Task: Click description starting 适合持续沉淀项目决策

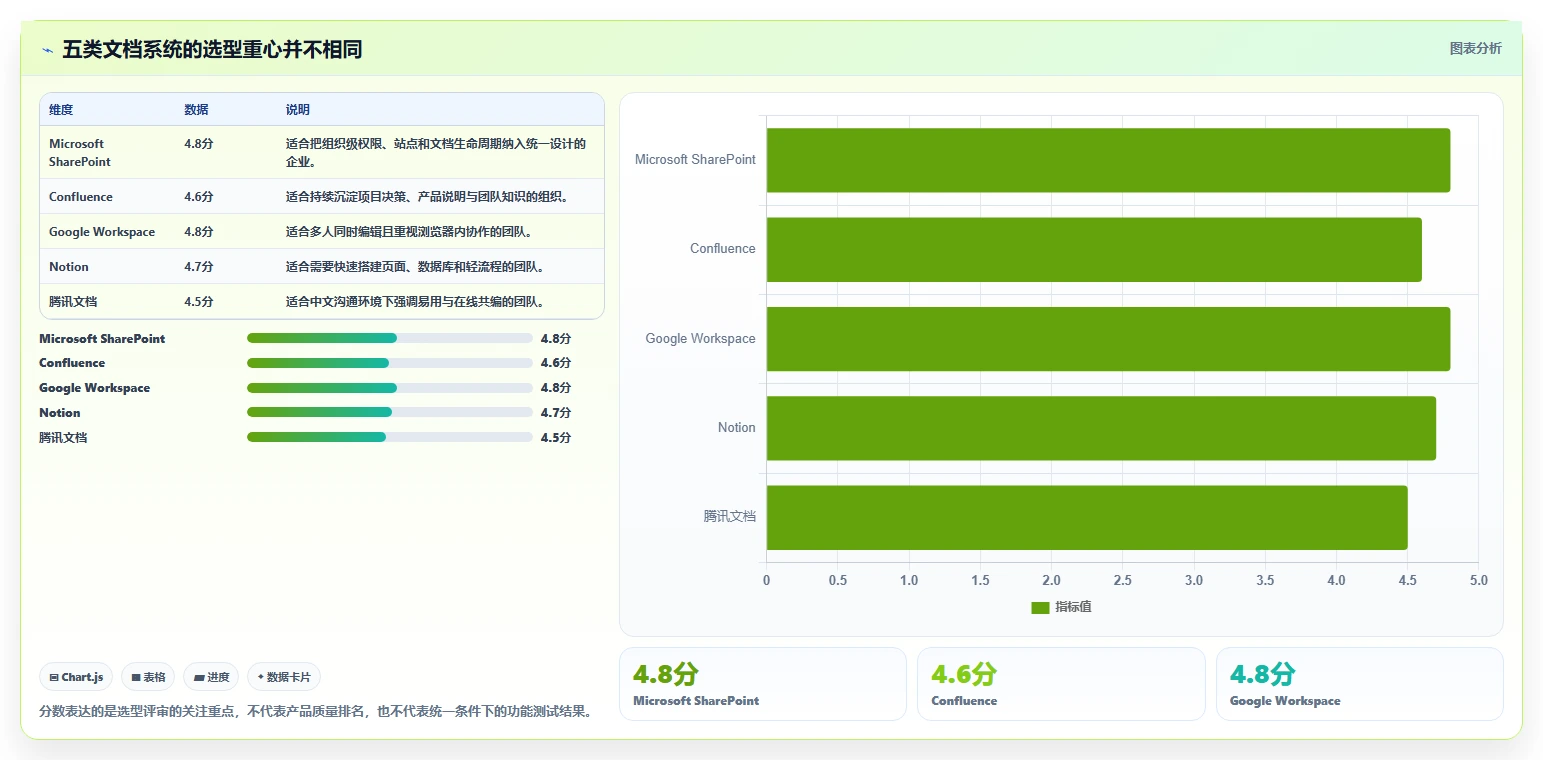Action: click(427, 197)
